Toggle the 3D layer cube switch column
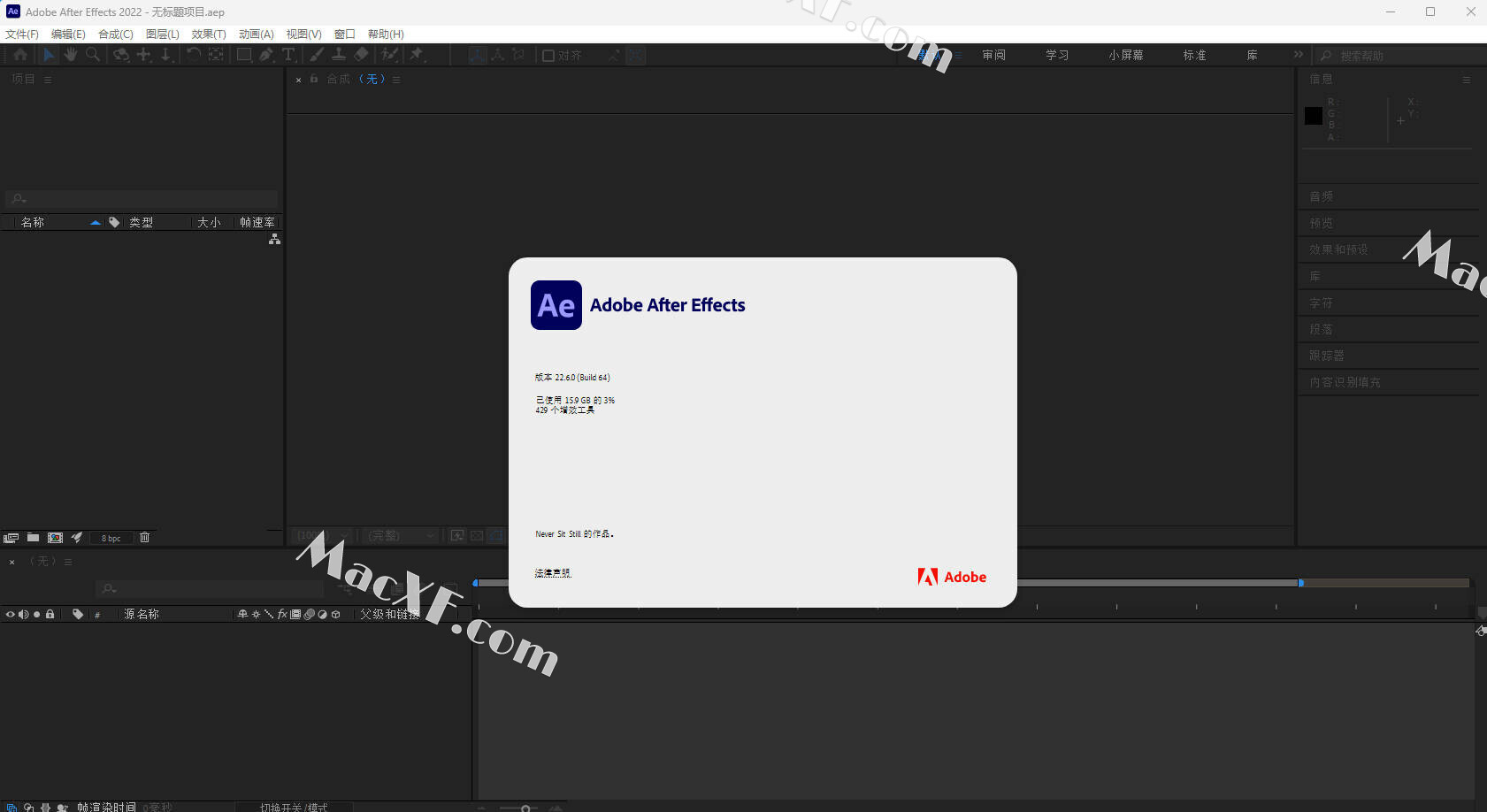This screenshot has height=812, width=1487. point(335,614)
